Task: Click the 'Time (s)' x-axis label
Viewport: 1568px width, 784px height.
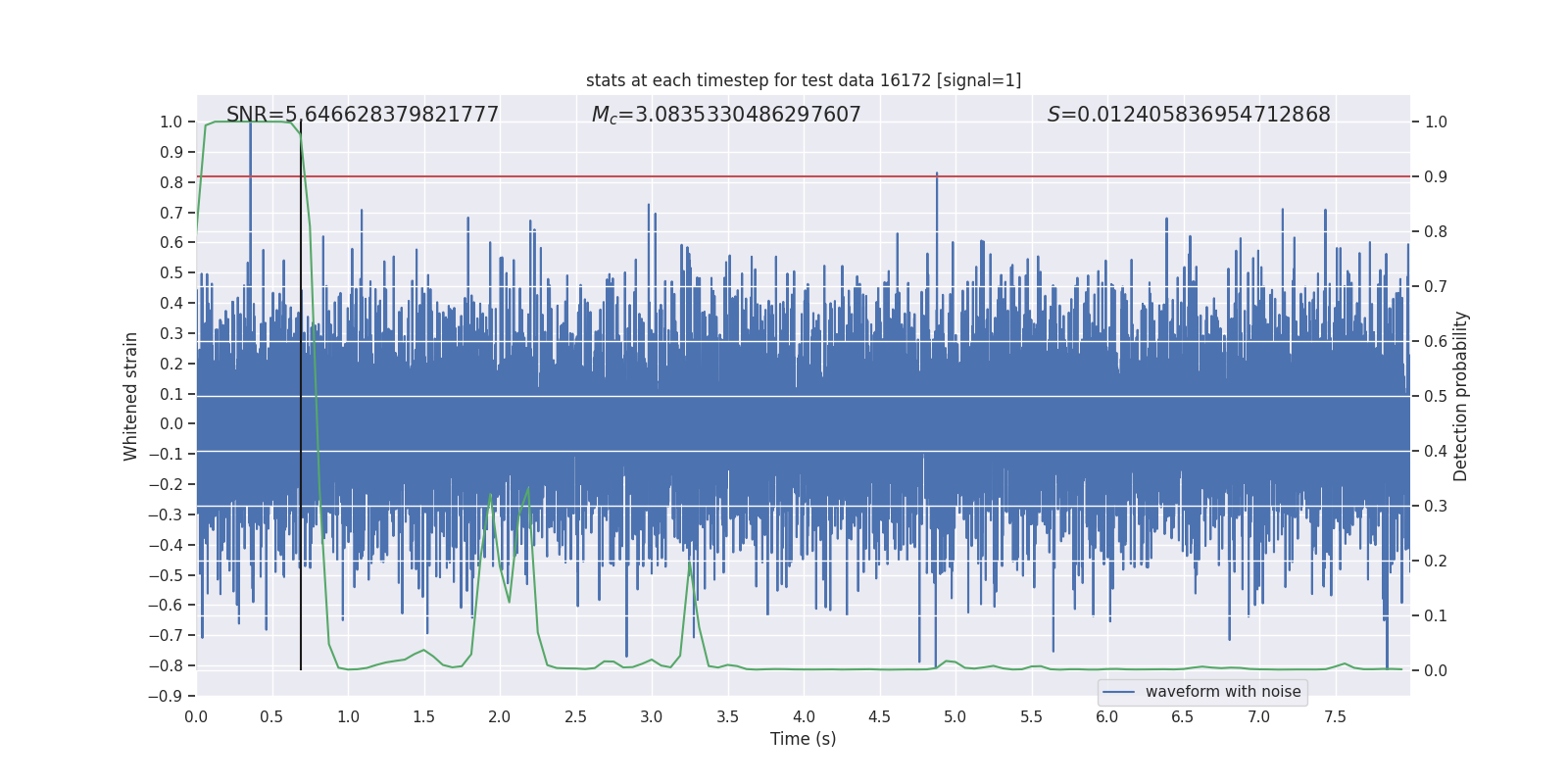Action: [803, 739]
